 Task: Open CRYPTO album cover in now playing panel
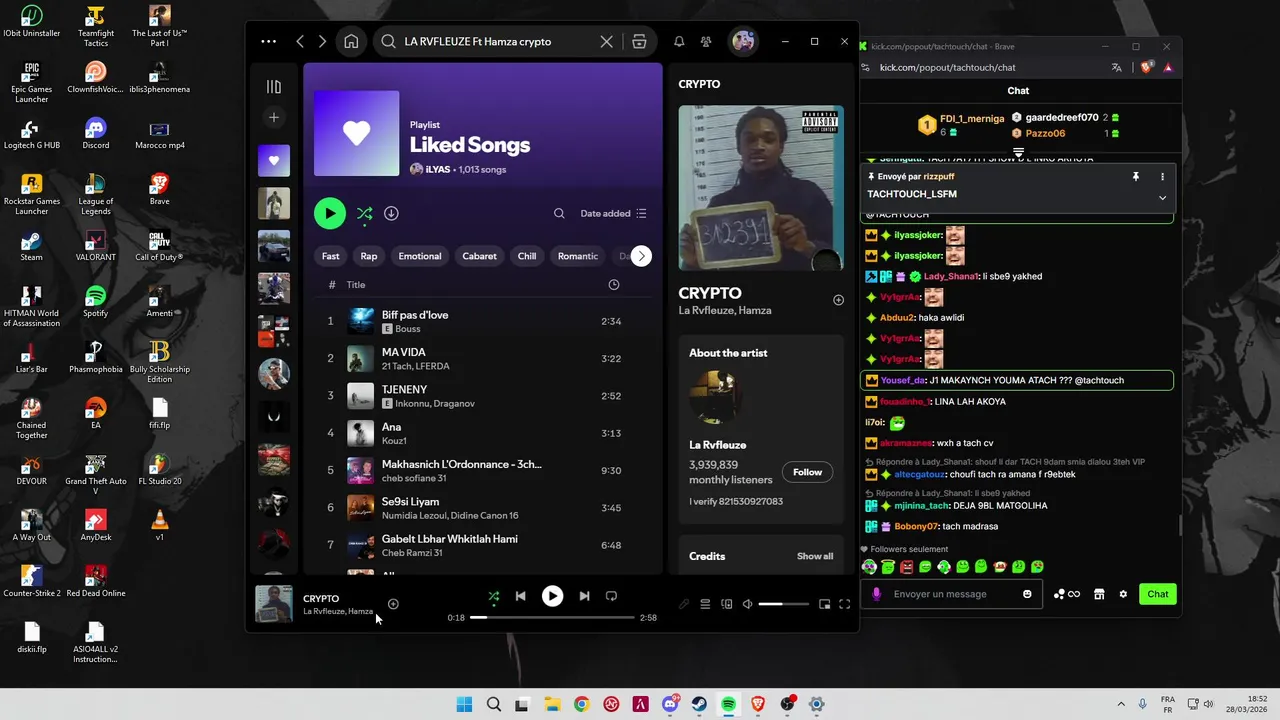761,188
